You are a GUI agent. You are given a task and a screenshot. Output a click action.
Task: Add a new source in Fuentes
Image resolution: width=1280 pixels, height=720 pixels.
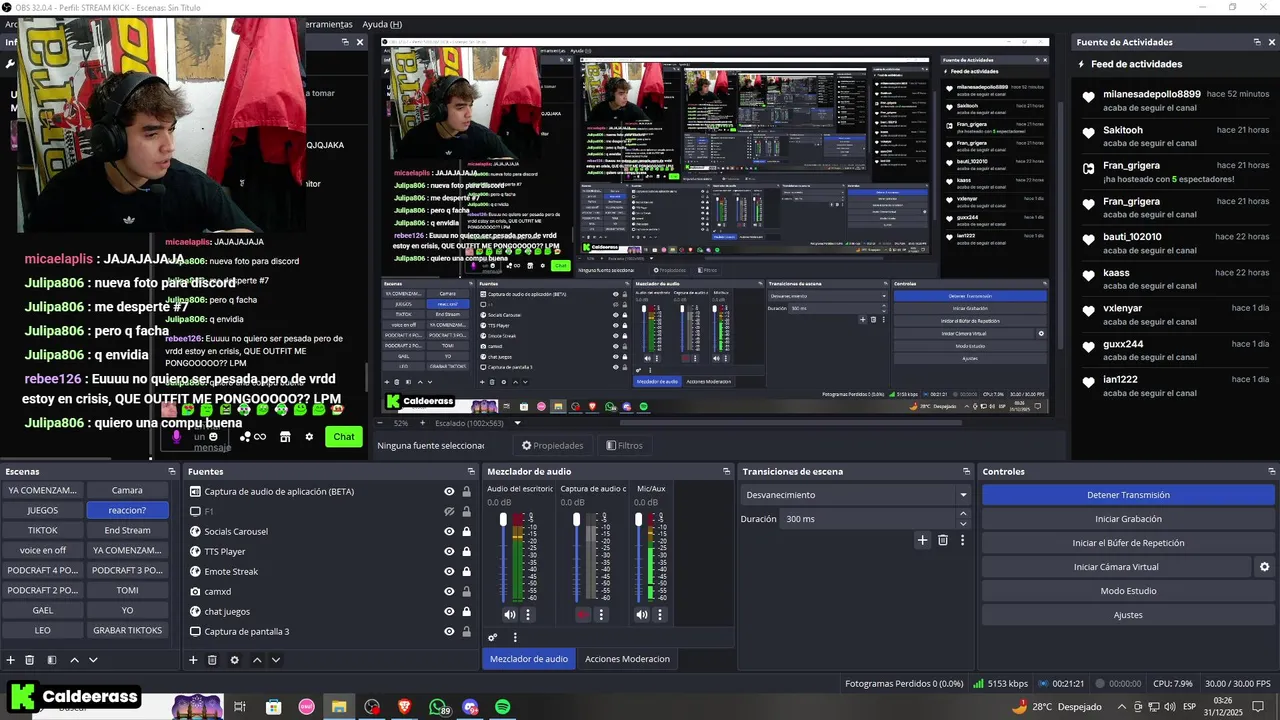(x=193, y=660)
